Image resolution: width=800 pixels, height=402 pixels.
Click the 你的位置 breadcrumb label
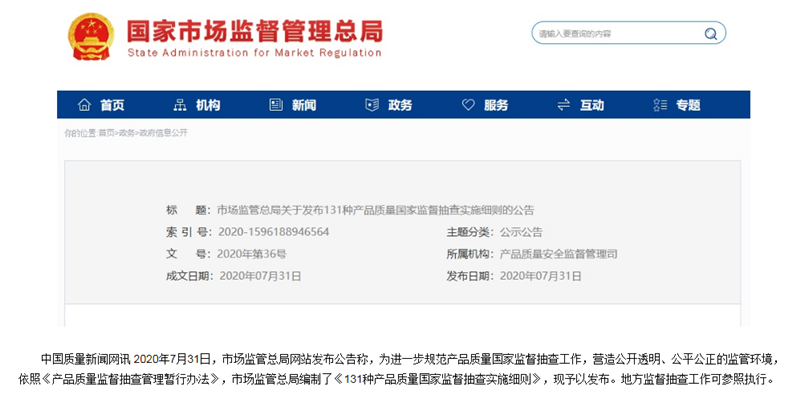coord(80,133)
